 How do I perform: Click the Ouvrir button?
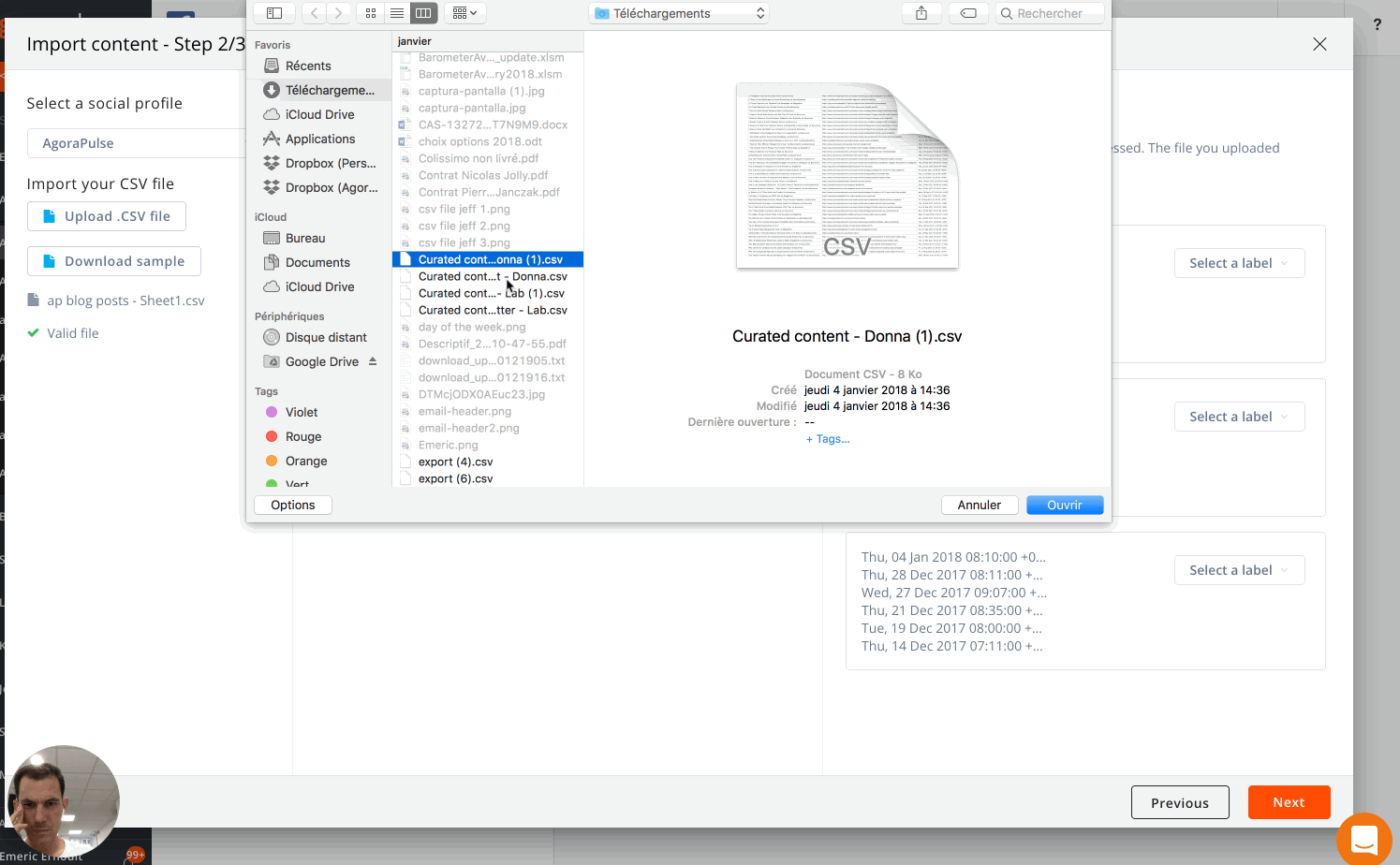click(1064, 505)
